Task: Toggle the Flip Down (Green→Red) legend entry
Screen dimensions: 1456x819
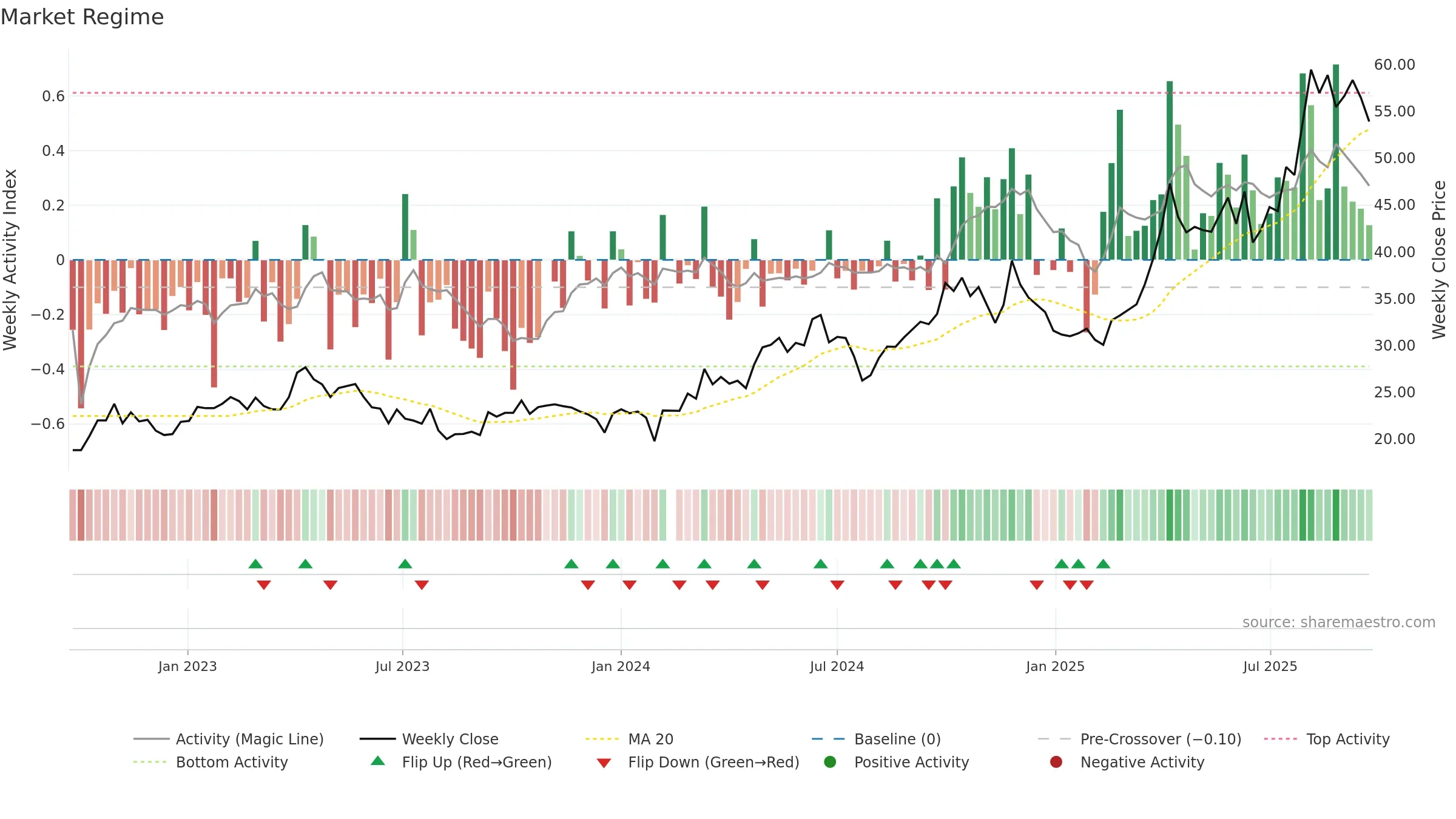Action: point(698,762)
